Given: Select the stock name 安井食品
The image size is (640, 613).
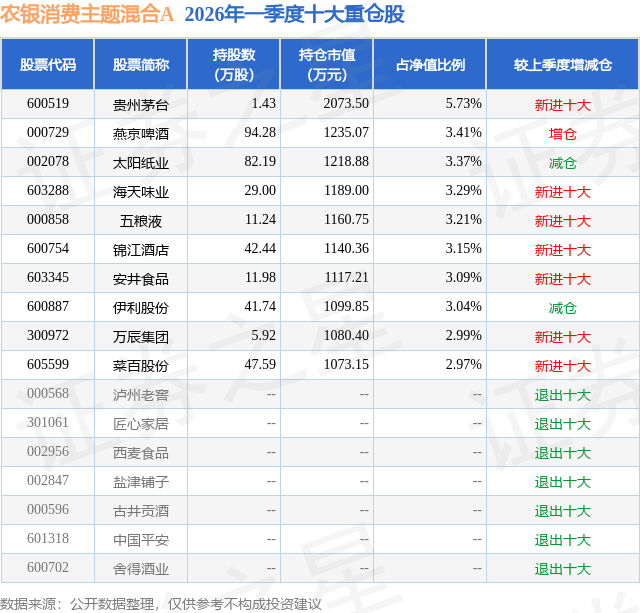Looking at the screenshot, I should [141, 279].
